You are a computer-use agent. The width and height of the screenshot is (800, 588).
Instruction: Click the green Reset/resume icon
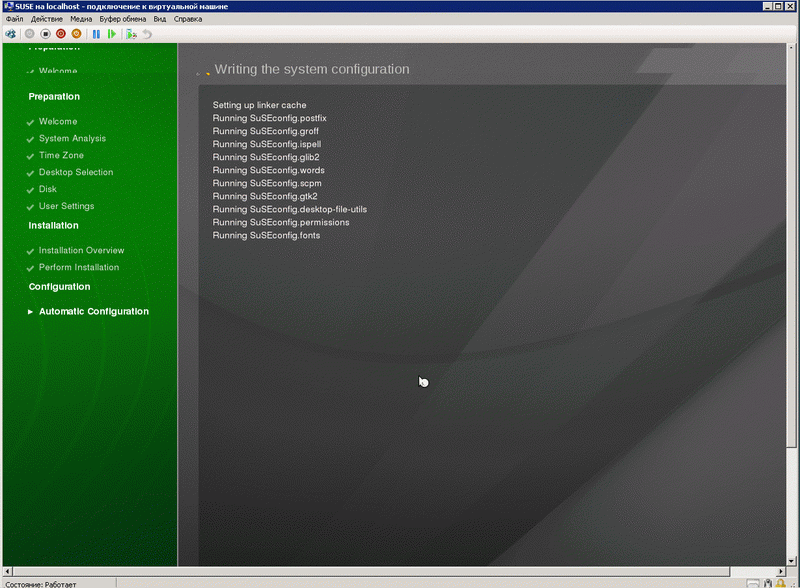(112, 34)
